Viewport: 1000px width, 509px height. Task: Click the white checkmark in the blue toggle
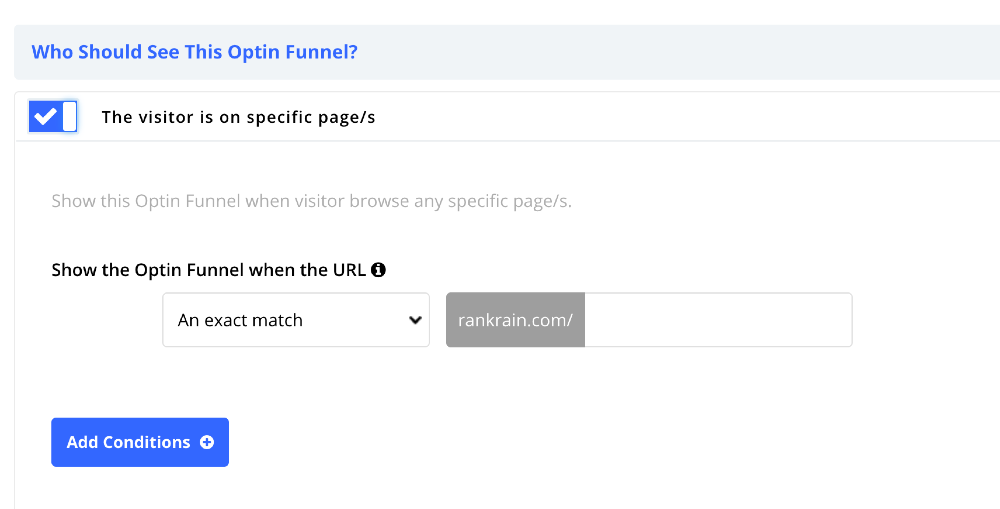tap(44, 116)
